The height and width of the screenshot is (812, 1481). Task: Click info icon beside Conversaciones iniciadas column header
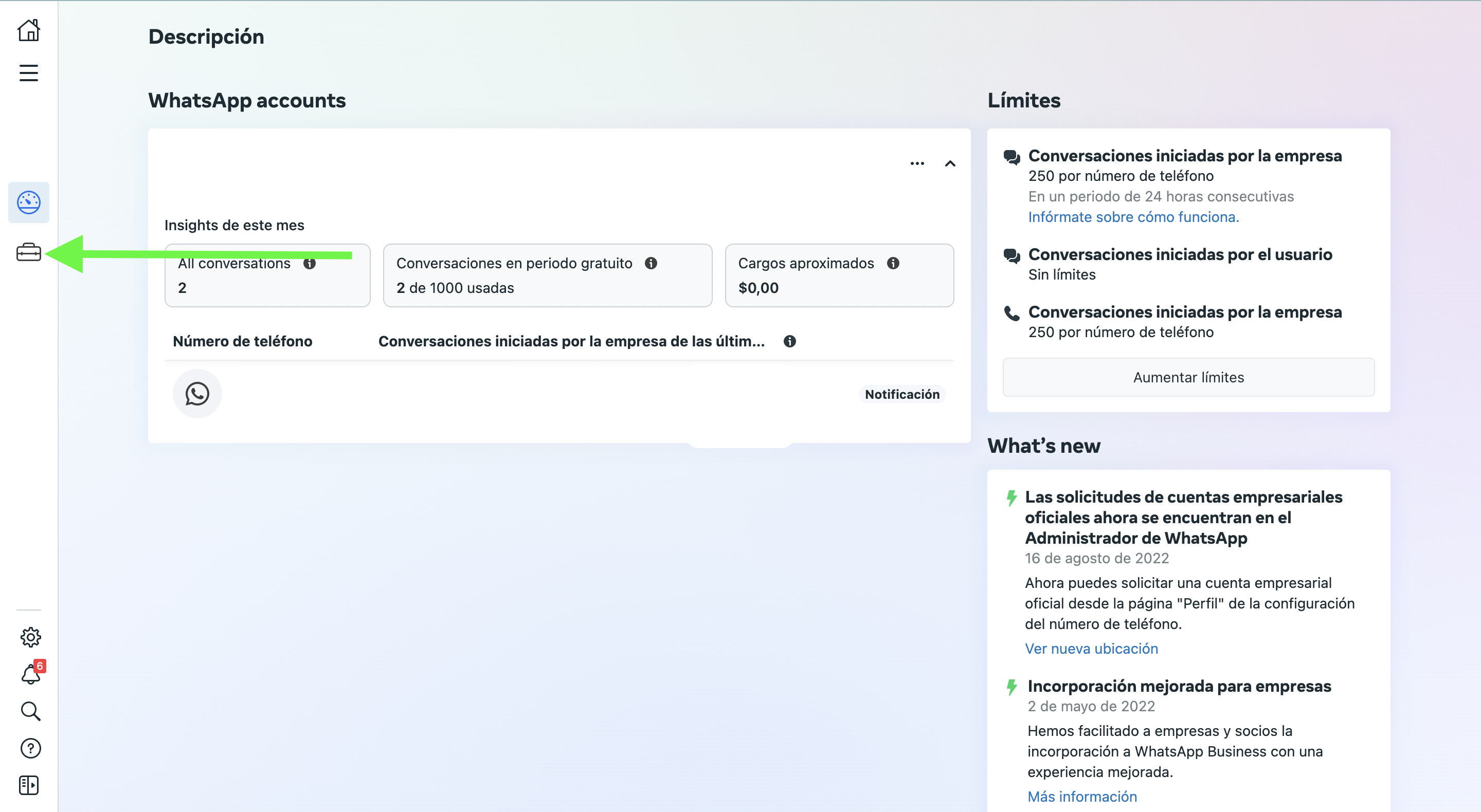(x=790, y=341)
